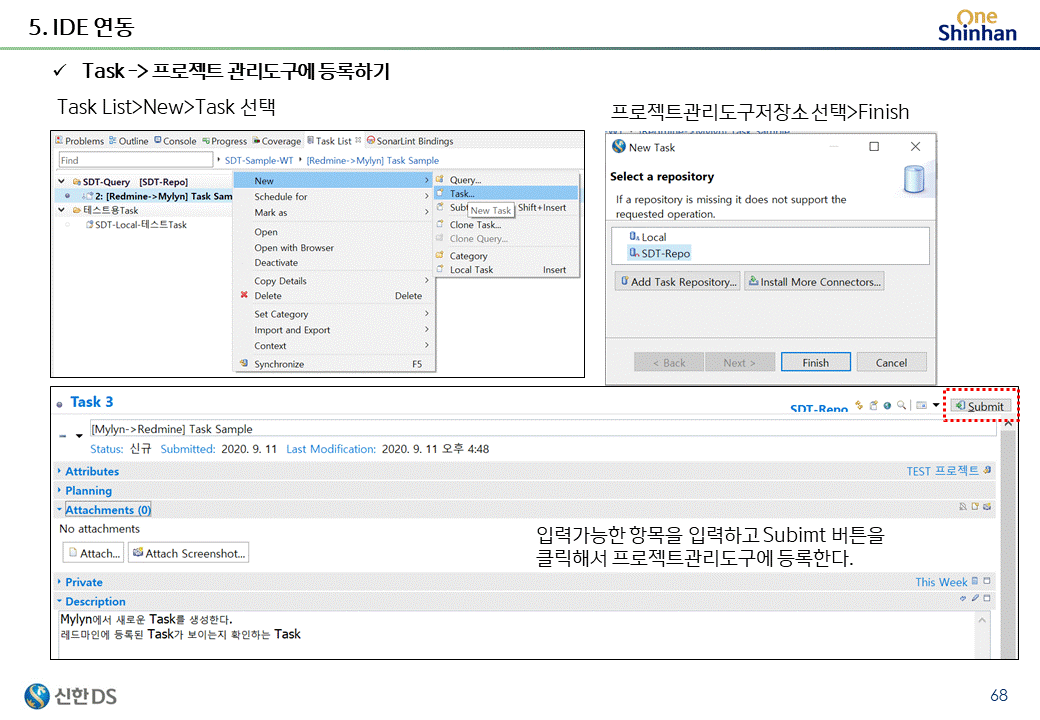Click the Attach Screenshot... button
Image resolution: width=1040 pixels, height=720 pixels.
pos(188,553)
